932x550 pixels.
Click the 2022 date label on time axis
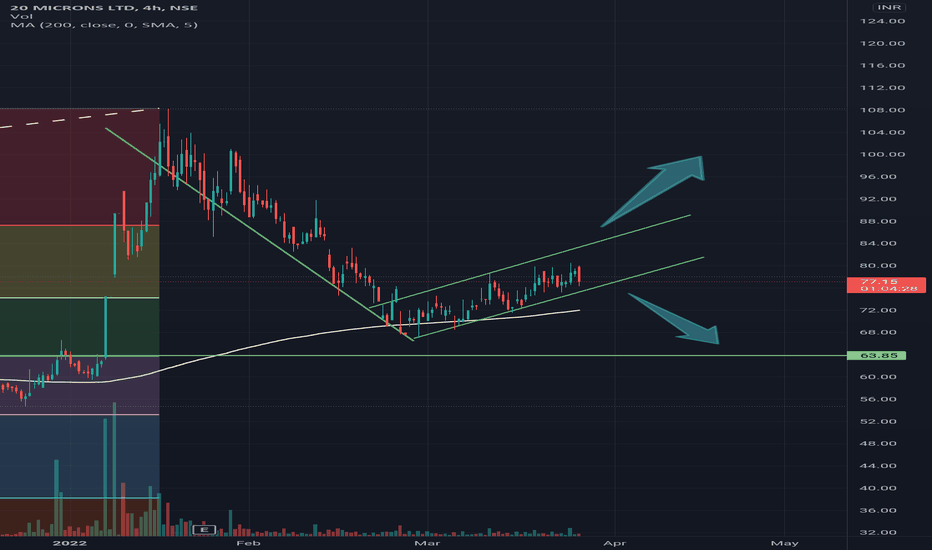coord(70,543)
